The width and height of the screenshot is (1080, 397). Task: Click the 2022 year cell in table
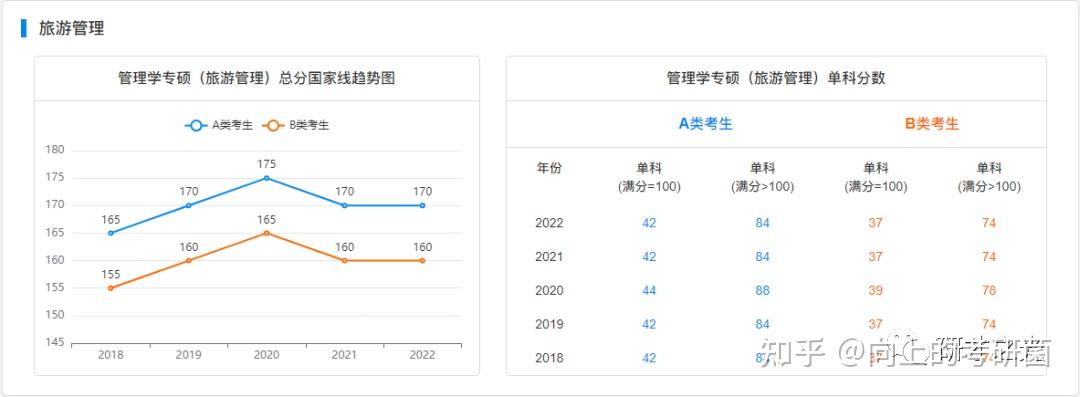(549, 223)
